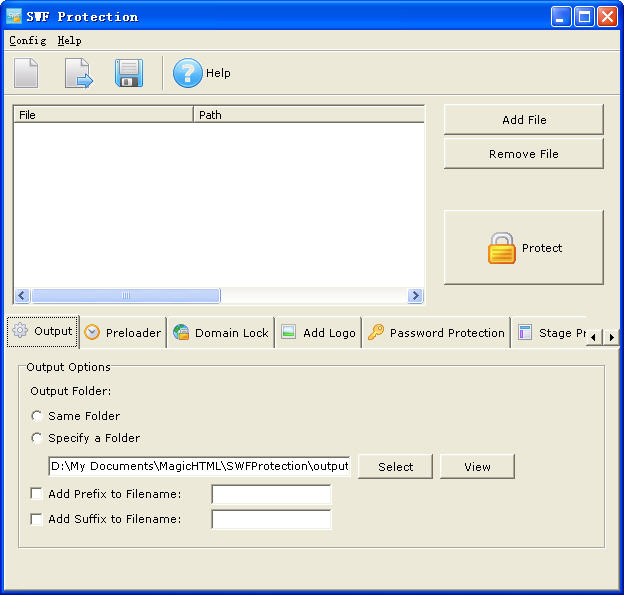Click the output folder path field
This screenshot has width=624, height=595.
tap(199, 466)
